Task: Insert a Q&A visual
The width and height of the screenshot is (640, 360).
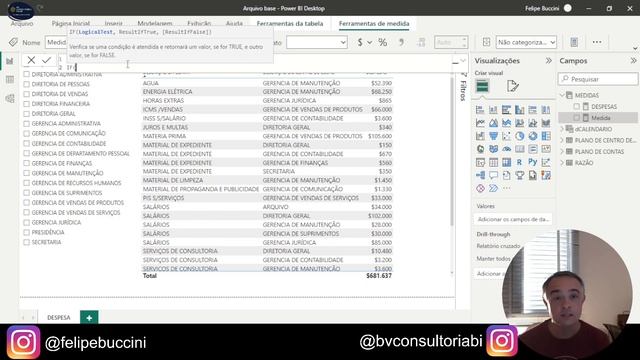Action: (493, 175)
